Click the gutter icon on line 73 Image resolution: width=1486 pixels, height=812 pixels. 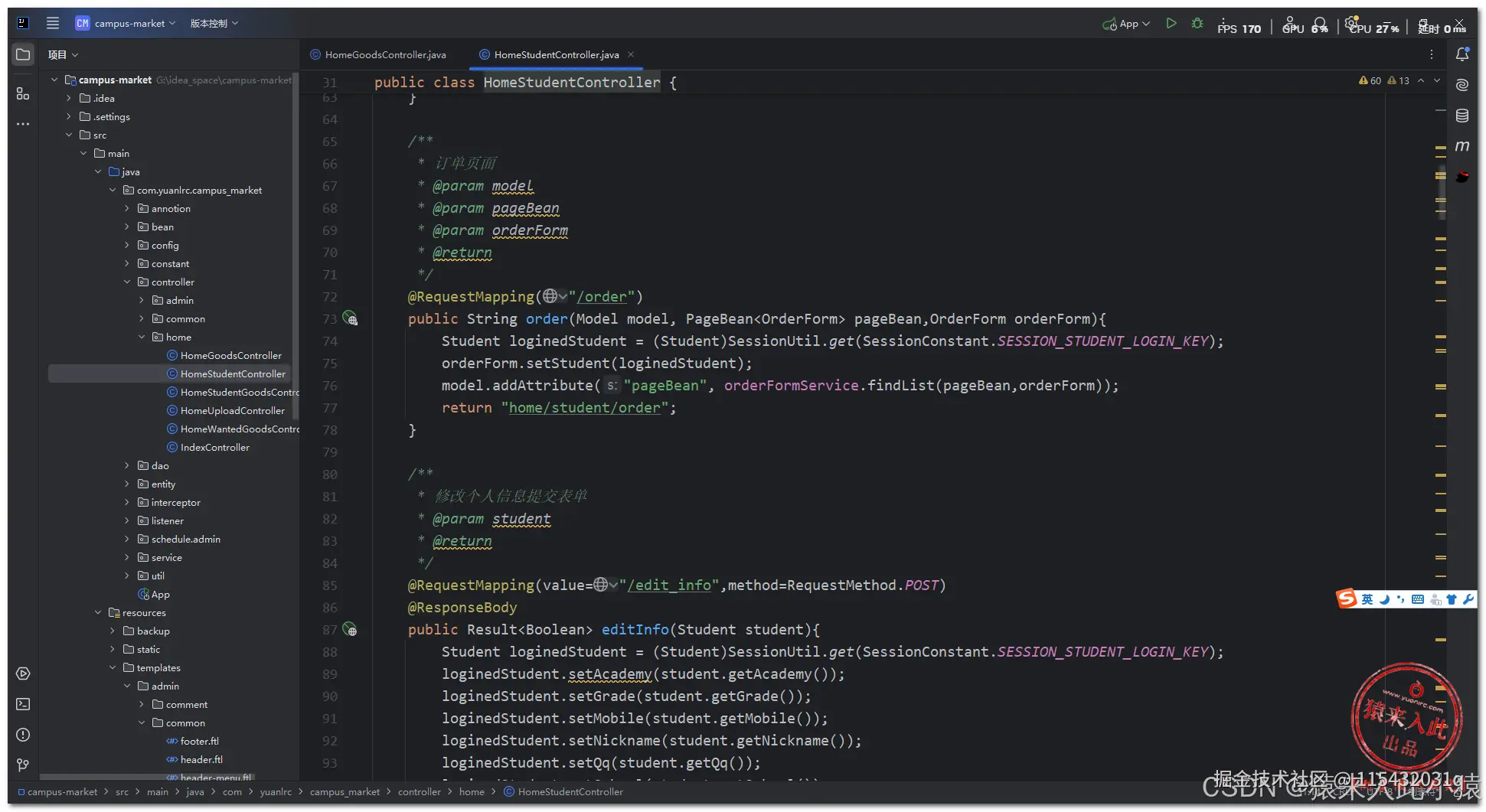pos(350,318)
